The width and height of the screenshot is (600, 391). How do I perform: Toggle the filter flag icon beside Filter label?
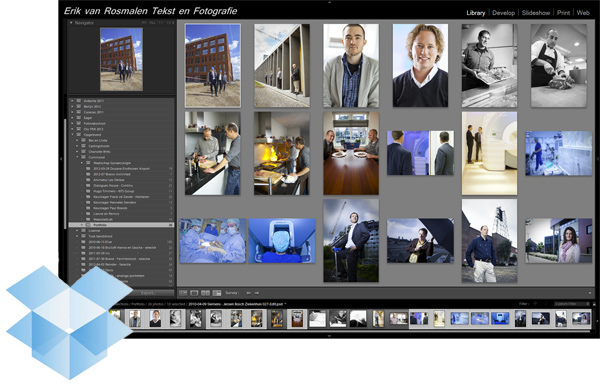(x=535, y=304)
